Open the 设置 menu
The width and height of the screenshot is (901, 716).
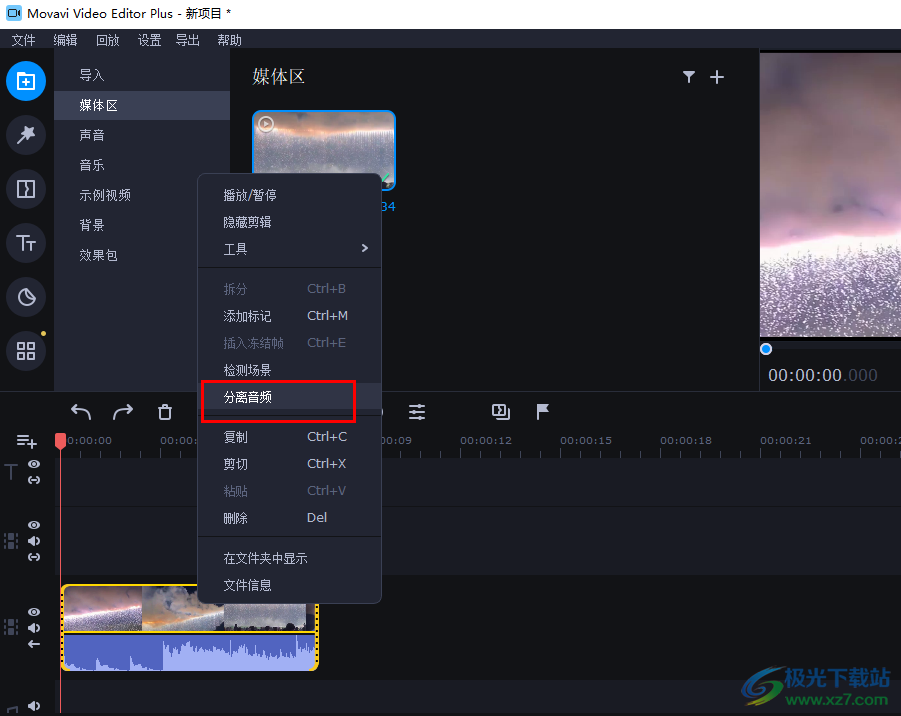pyautogui.click(x=149, y=40)
